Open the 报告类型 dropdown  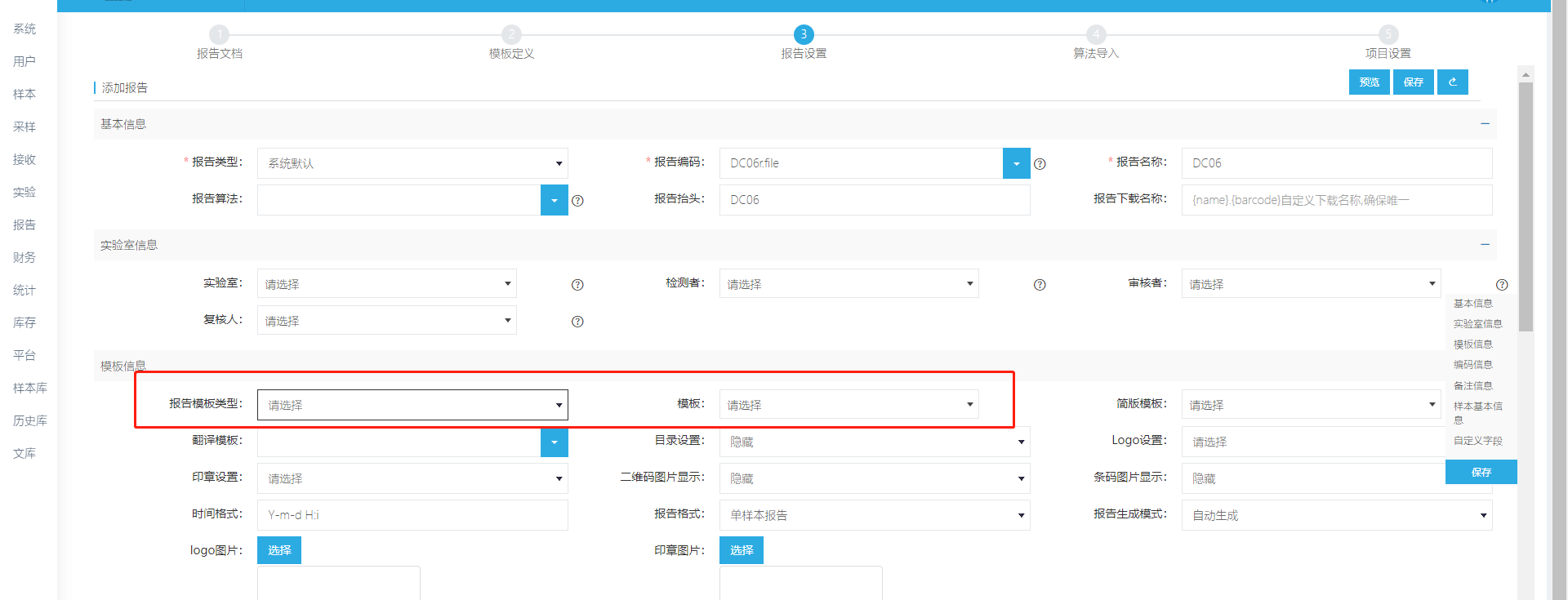(x=412, y=163)
